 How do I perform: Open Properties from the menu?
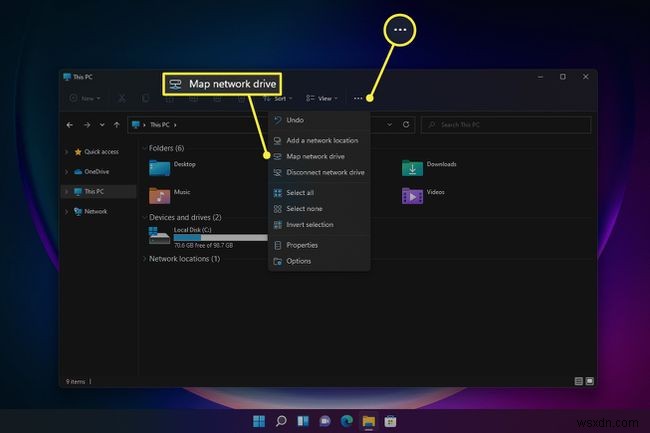pyautogui.click(x=319, y=245)
